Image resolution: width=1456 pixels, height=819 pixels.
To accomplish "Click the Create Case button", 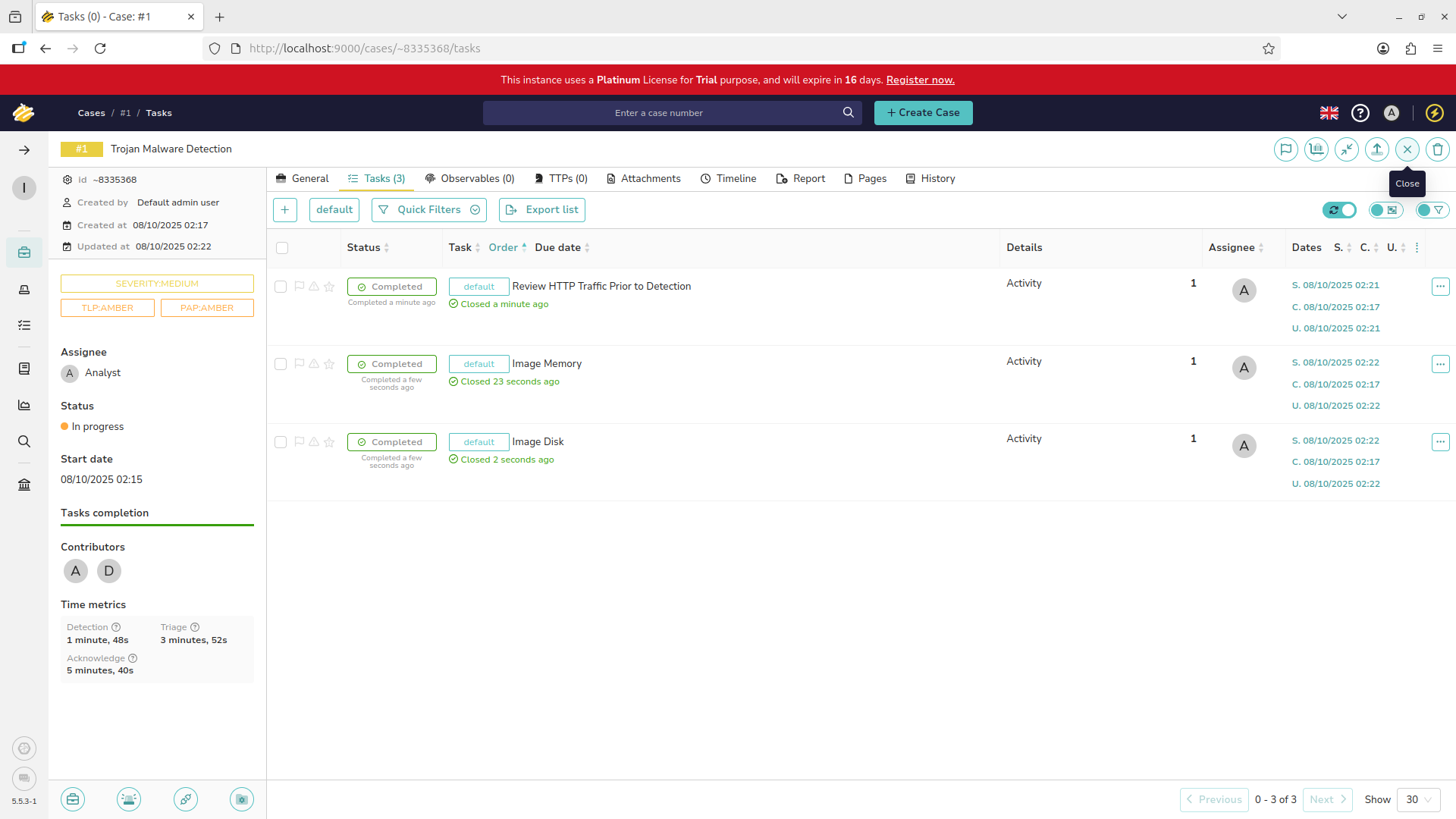I will 923,113.
